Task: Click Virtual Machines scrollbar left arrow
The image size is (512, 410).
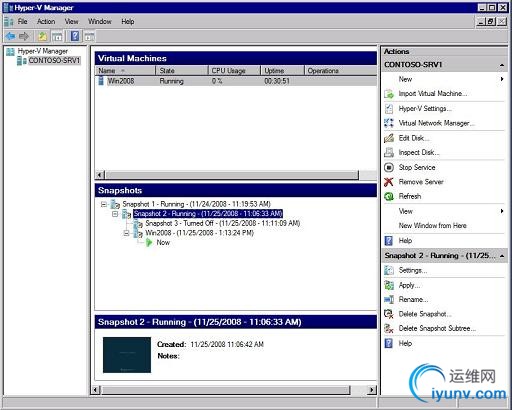Action: pyautogui.click(x=100, y=175)
